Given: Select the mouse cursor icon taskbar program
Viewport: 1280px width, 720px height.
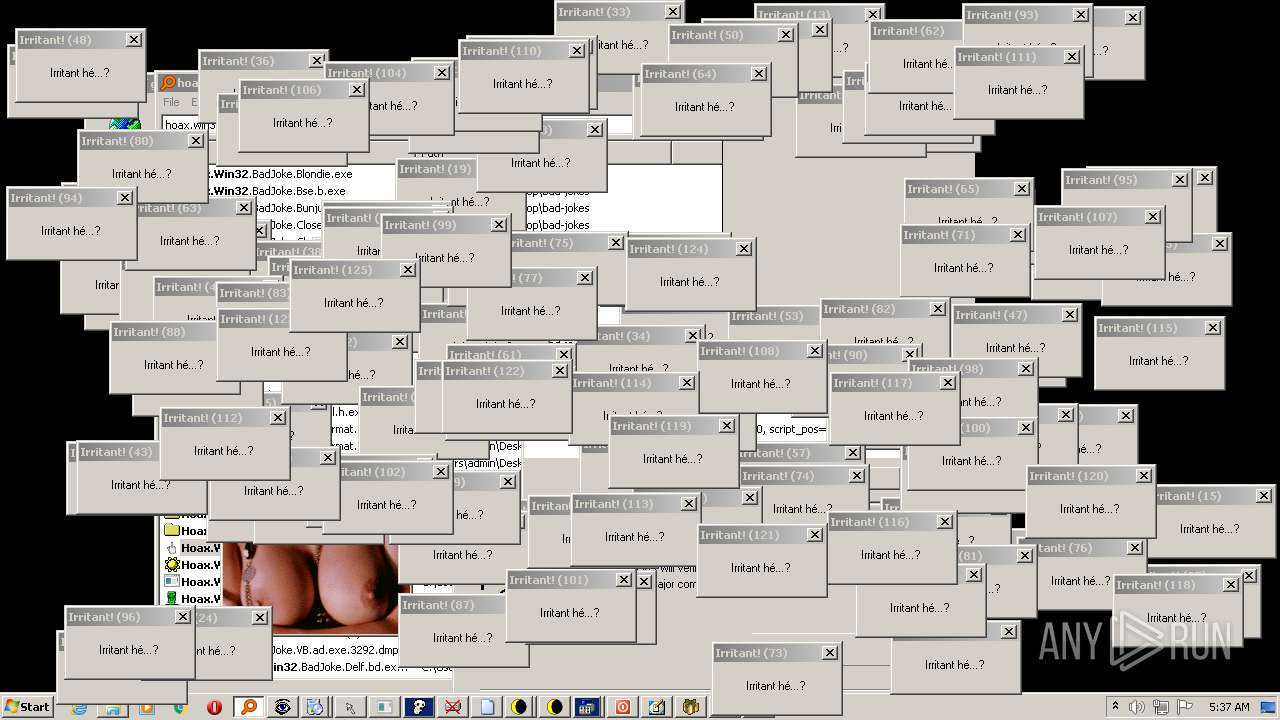Looking at the screenshot, I should [350, 707].
